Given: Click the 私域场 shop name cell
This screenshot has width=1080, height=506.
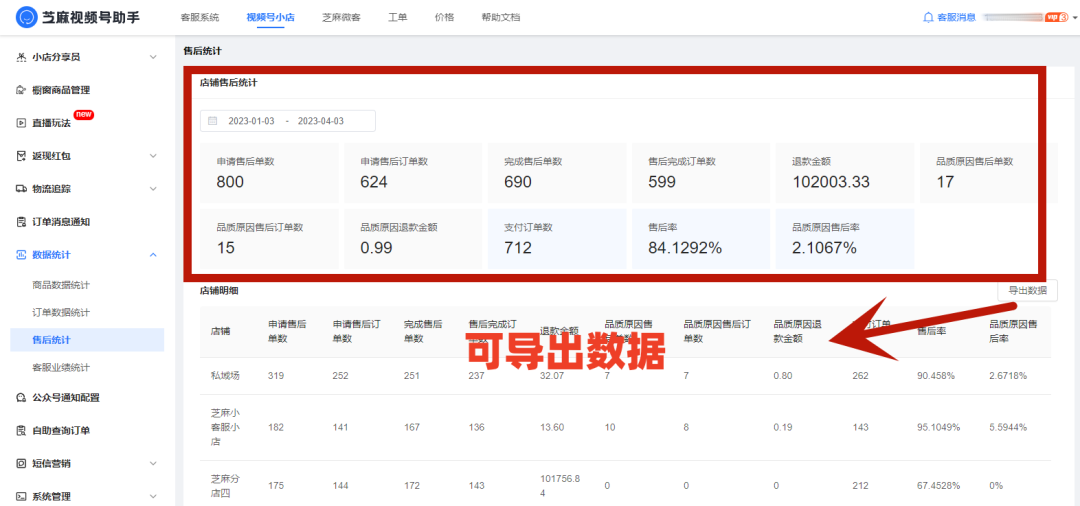Looking at the screenshot, I should [x=225, y=376].
